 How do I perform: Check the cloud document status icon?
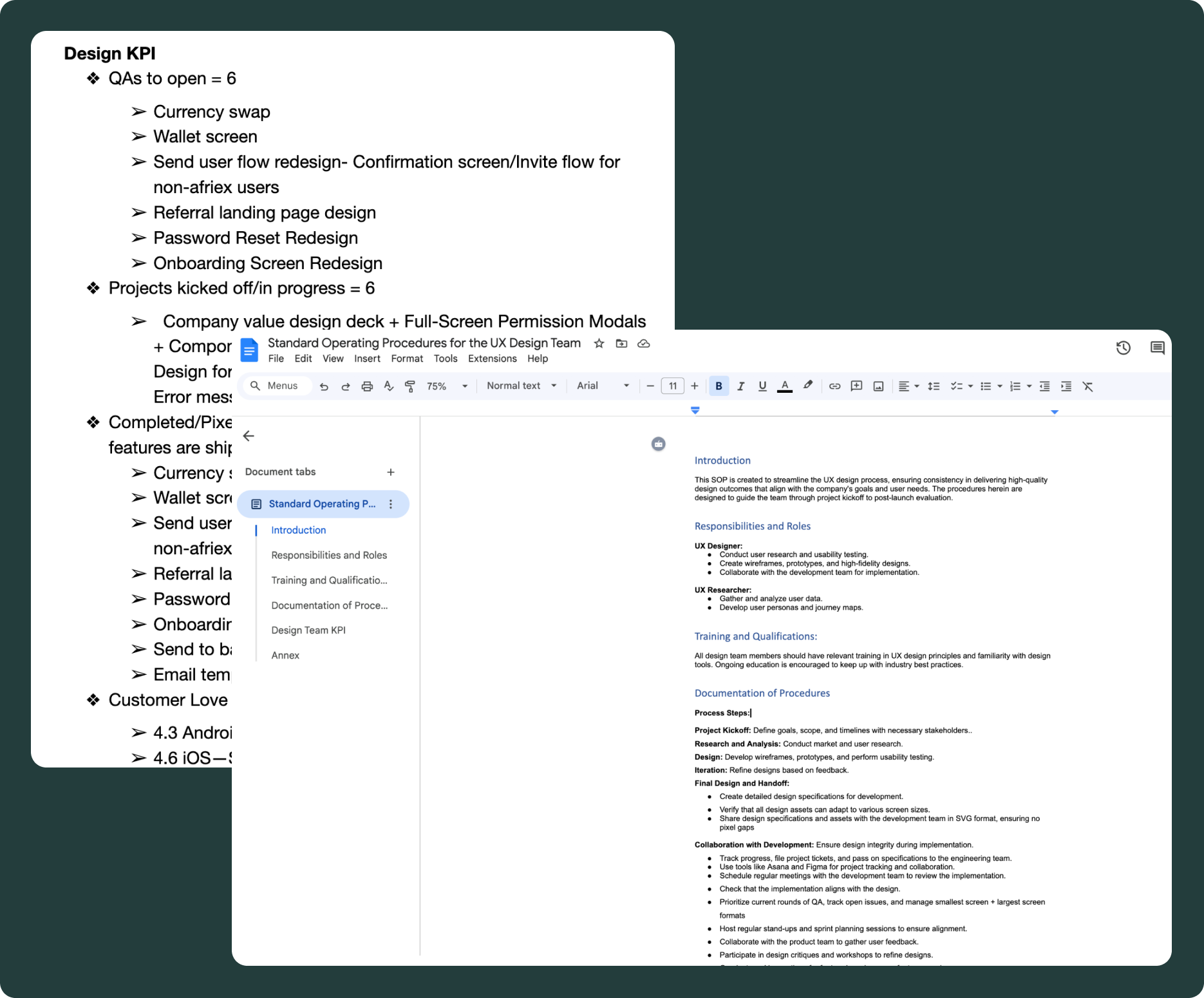click(x=643, y=343)
